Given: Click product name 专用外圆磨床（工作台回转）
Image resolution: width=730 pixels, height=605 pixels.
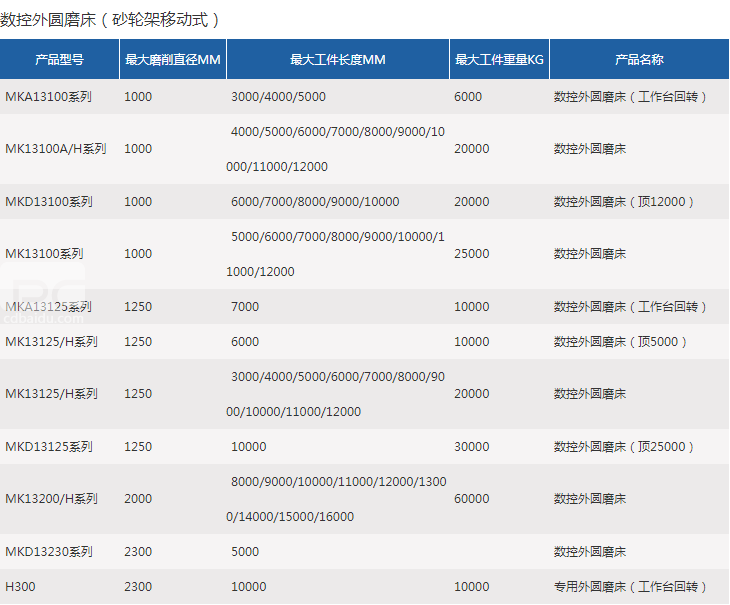Looking at the screenshot, I should click(x=631, y=587).
